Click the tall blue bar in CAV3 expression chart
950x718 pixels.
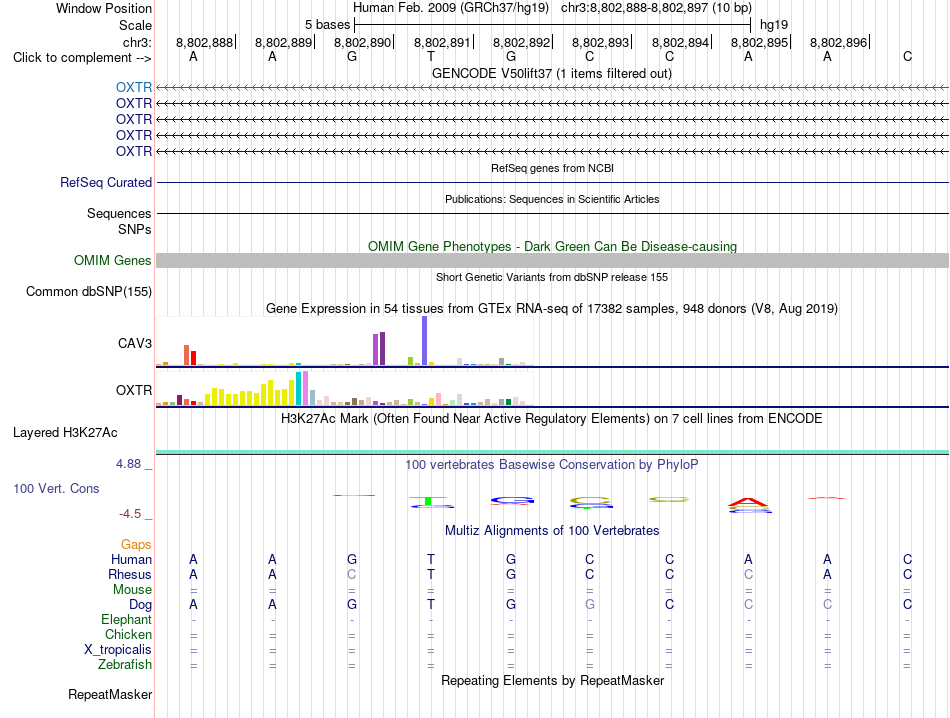click(425, 341)
